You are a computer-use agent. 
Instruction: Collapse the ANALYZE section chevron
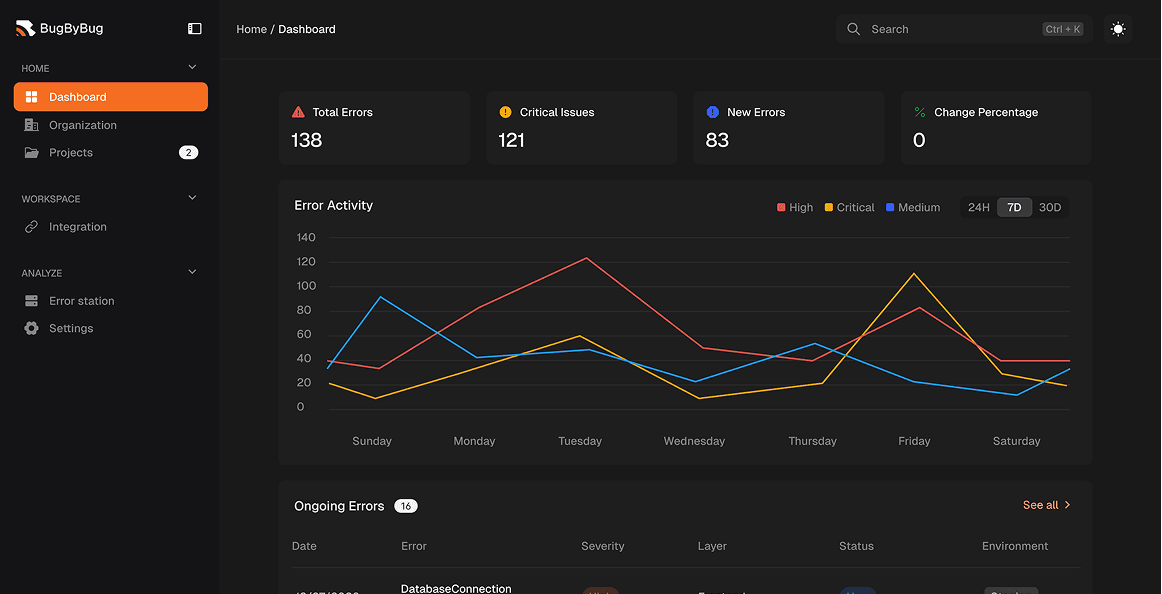(x=192, y=272)
